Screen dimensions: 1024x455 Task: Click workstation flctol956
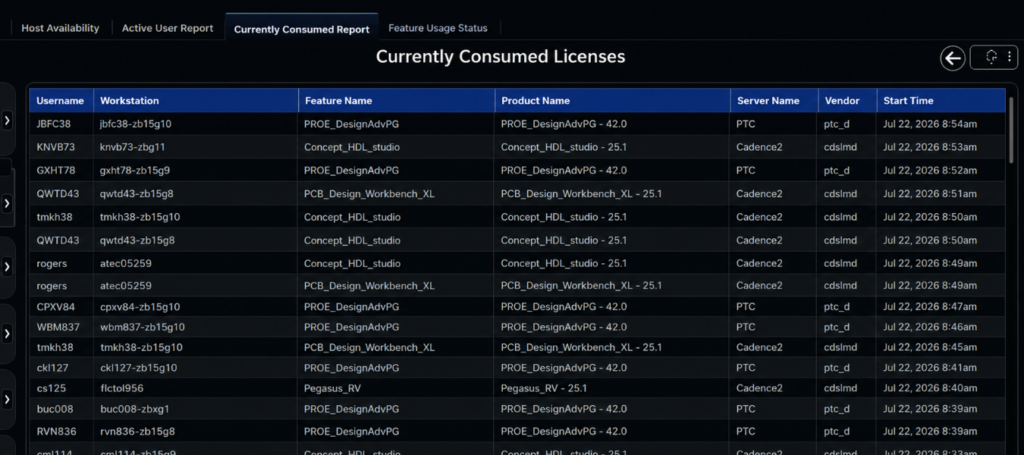(x=121, y=388)
